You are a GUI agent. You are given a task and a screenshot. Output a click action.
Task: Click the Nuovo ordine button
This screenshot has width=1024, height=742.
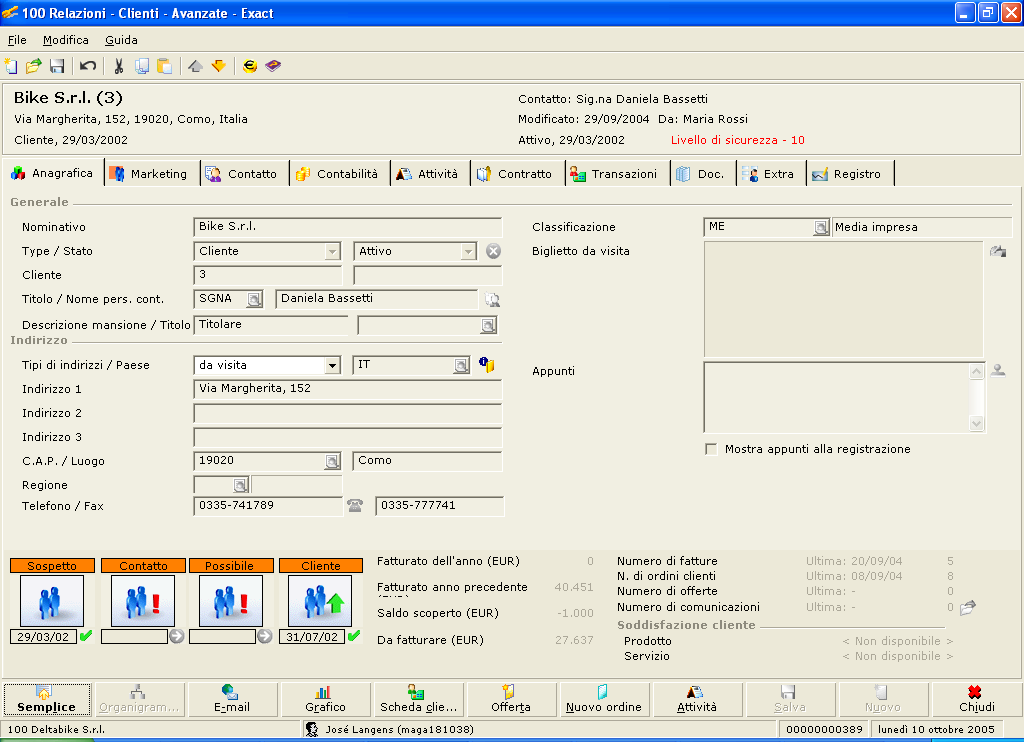point(603,699)
